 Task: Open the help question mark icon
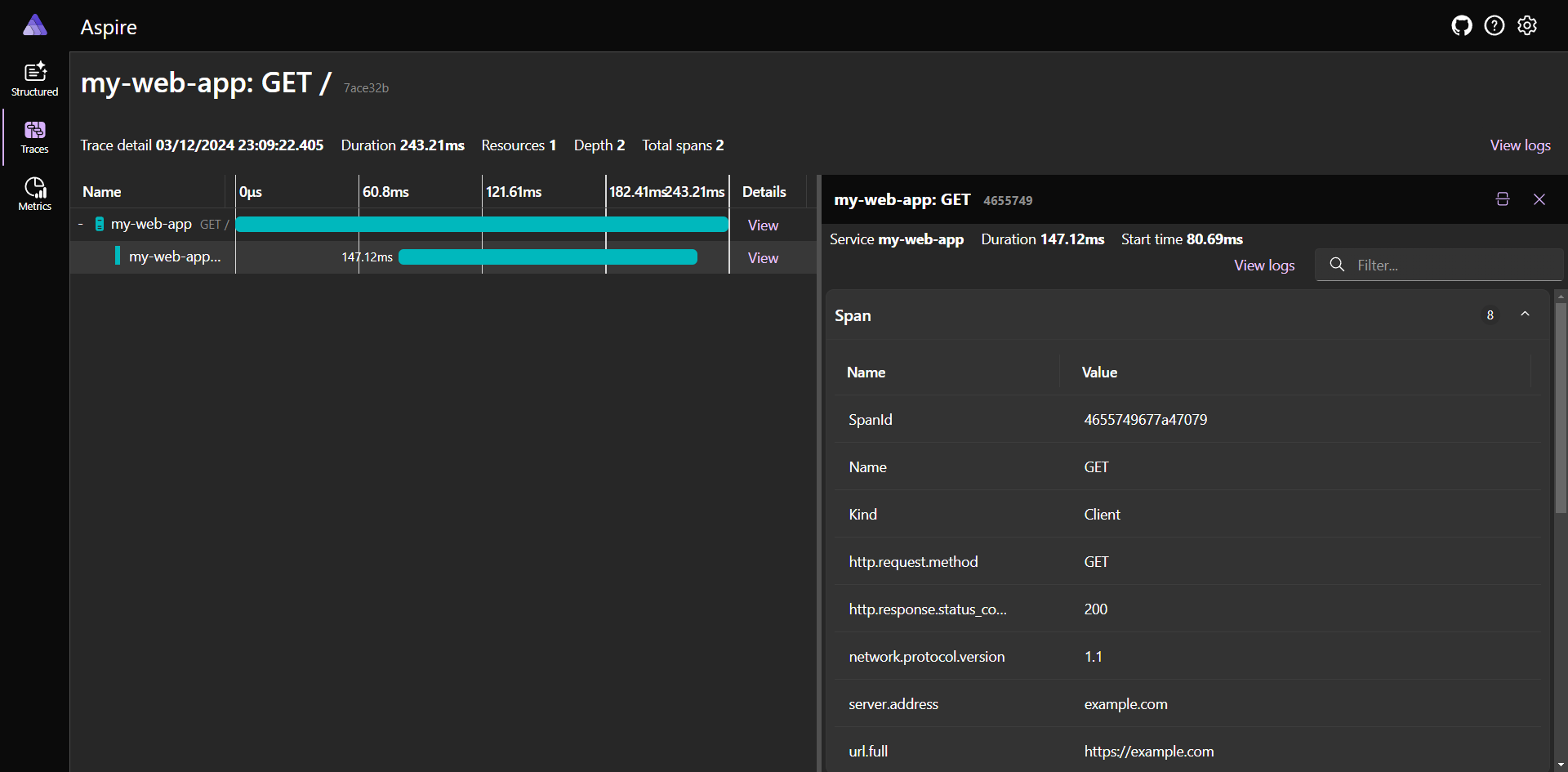(x=1494, y=26)
